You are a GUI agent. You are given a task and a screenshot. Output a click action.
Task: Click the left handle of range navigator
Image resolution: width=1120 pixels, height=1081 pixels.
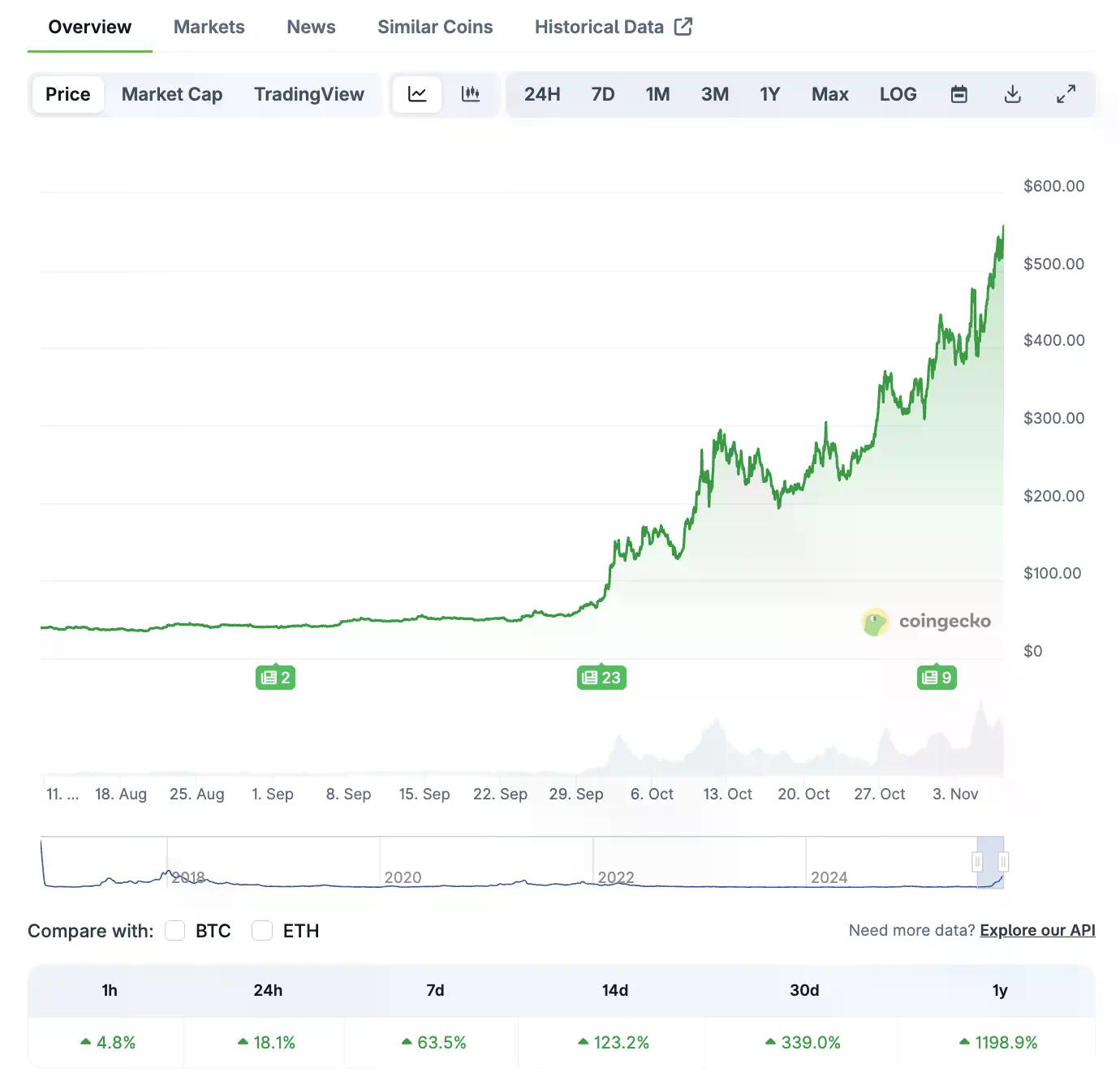point(977,862)
